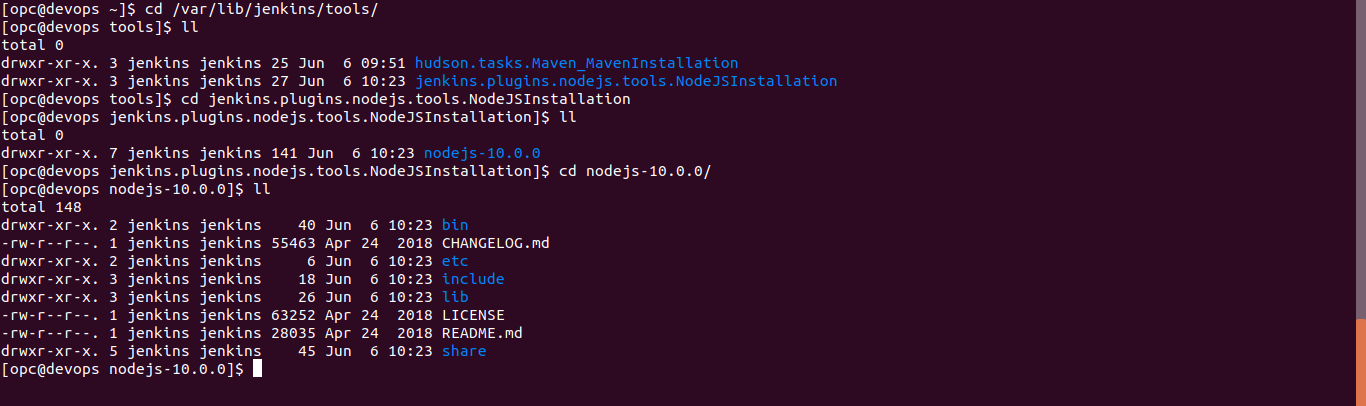
Task: Click the share directory entry
Action: click(x=464, y=351)
